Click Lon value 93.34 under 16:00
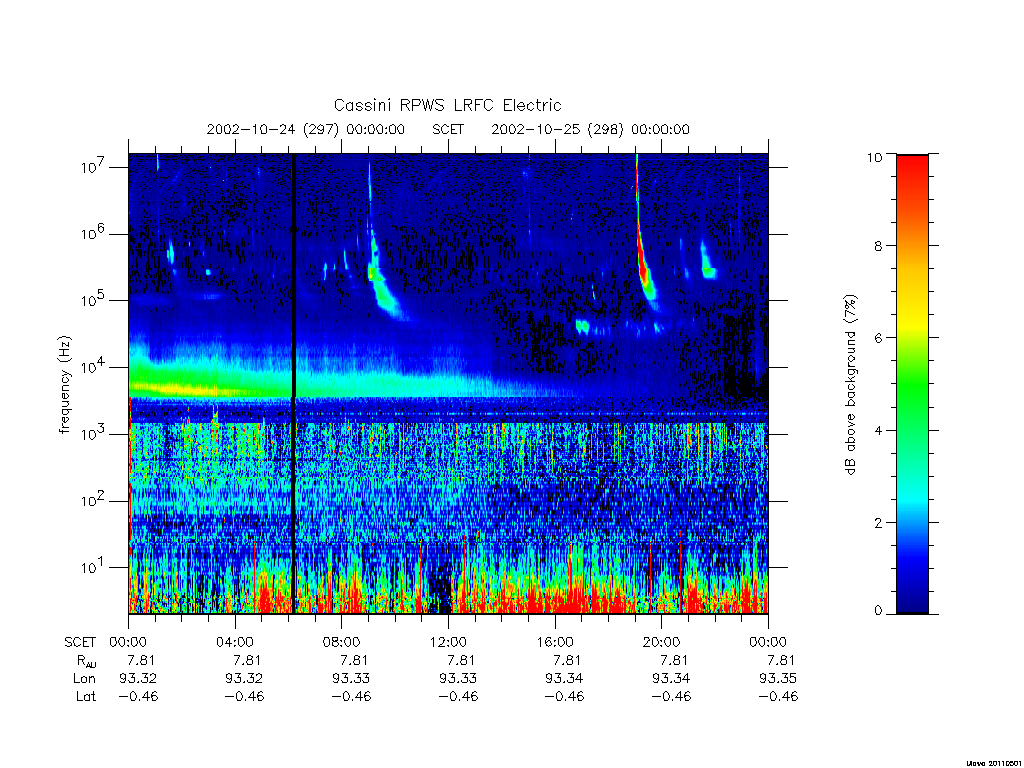 (x=564, y=679)
